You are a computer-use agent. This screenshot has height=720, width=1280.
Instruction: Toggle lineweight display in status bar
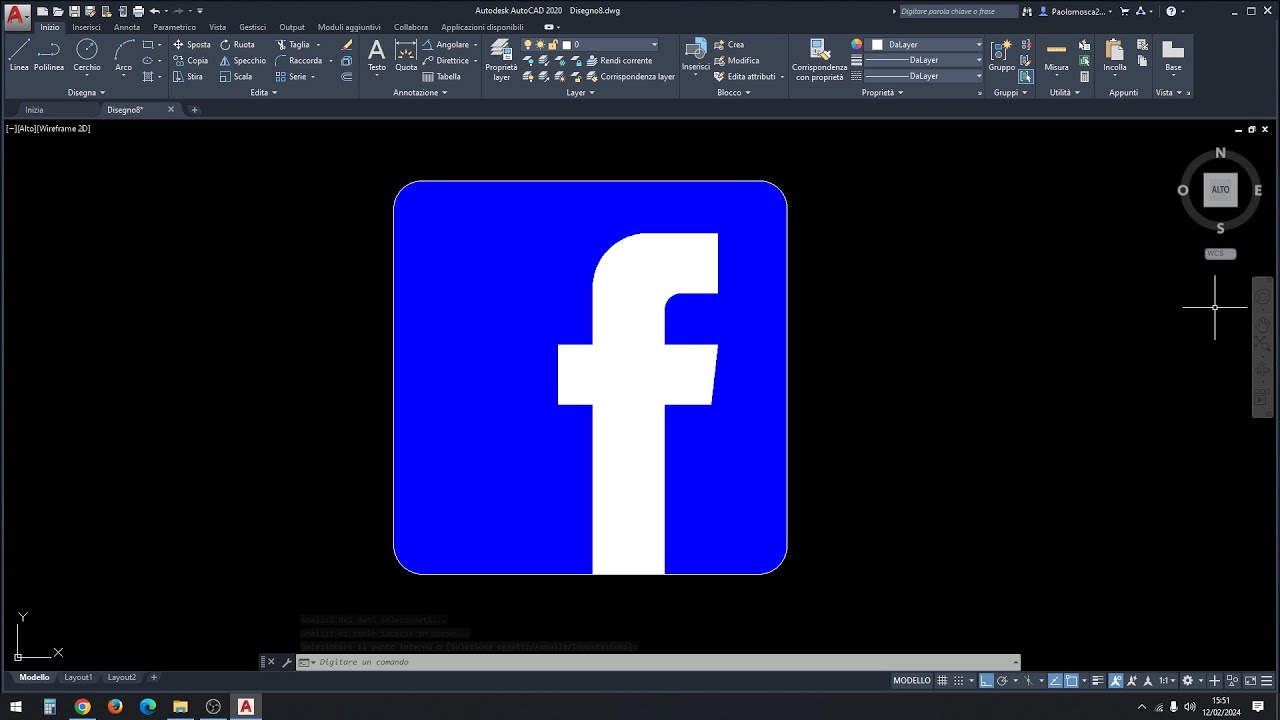(1097, 680)
